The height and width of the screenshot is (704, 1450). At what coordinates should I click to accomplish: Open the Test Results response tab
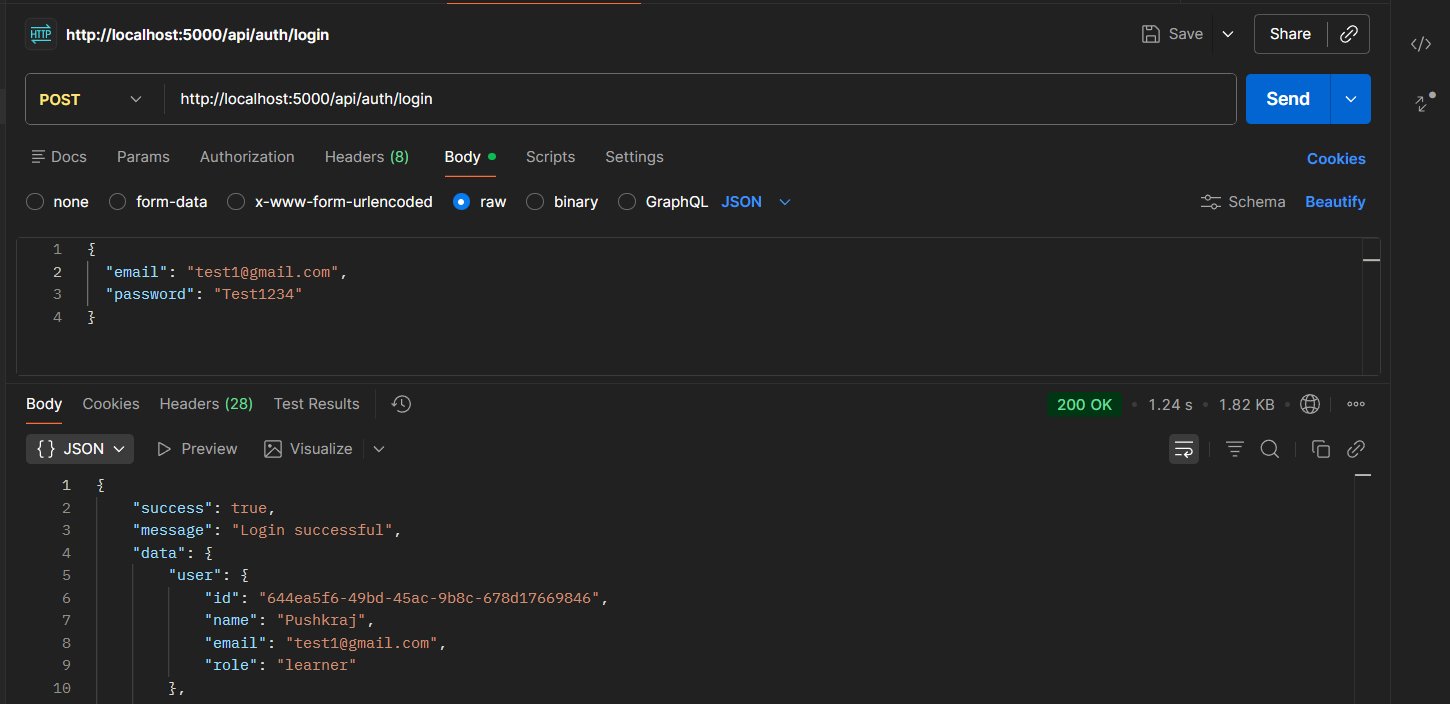[316, 404]
